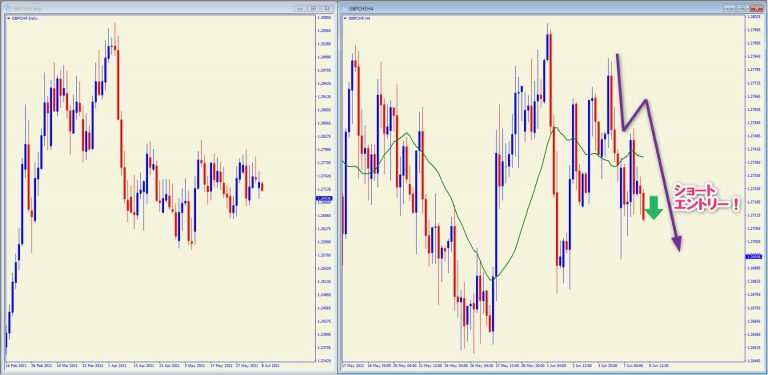Select the purple zigzag arrow's arrowhead
The width and height of the screenshot is (768, 375).
pyautogui.click(x=676, y=243)
